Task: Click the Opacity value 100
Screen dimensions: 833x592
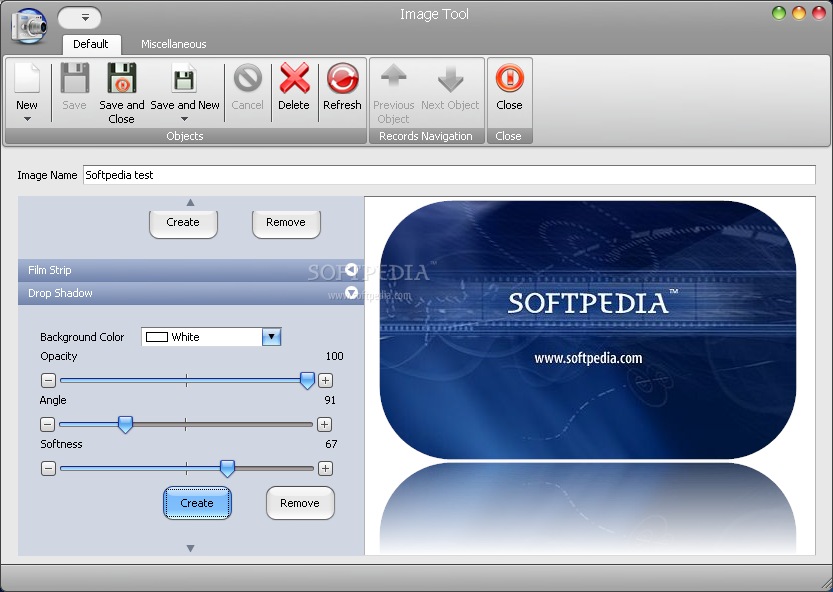Action: [335, 356]
